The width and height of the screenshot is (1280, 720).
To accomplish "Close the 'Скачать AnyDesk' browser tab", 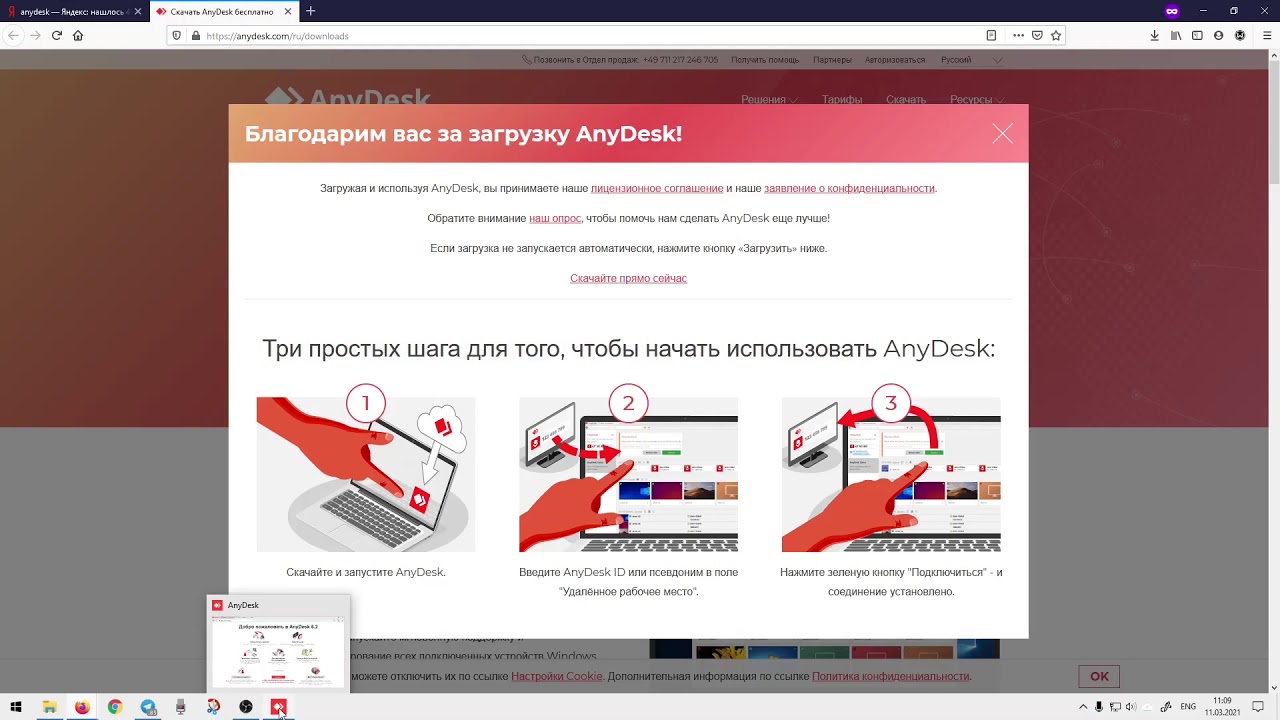I will 288,11.
